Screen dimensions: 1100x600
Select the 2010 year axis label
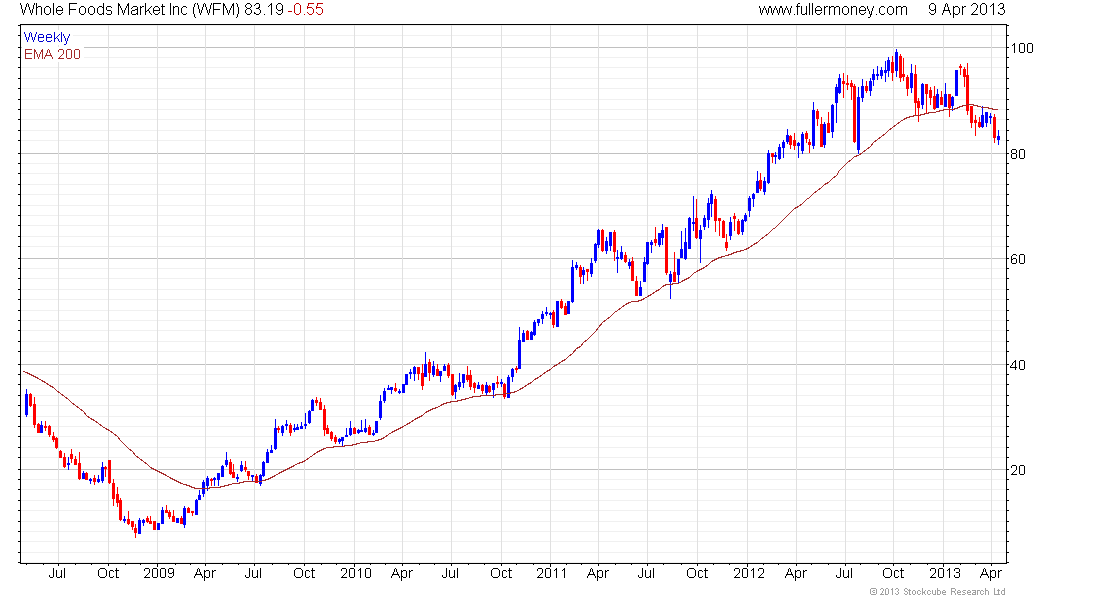tap(356, 573)
